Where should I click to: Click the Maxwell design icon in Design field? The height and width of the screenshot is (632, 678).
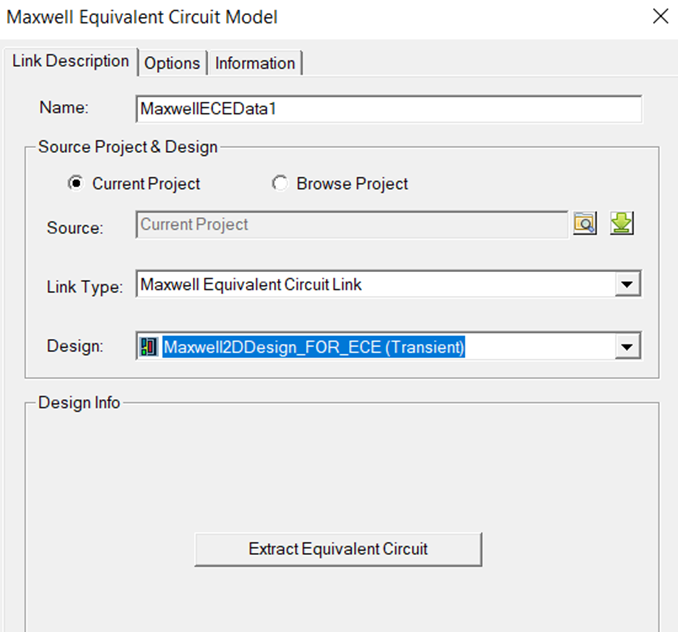tap(148, 347)
